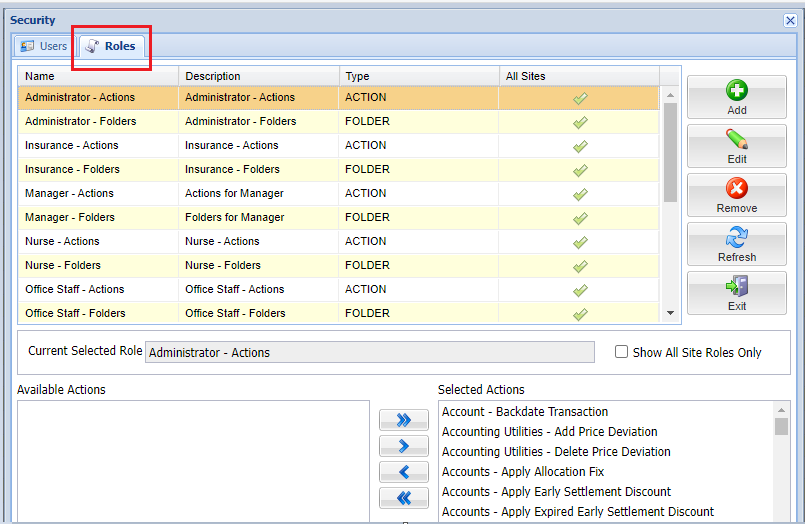Select the Nurse - Folders role name
Image resolution: width=805 pixels, height=524 pixels.
click(x=63, y=265)
